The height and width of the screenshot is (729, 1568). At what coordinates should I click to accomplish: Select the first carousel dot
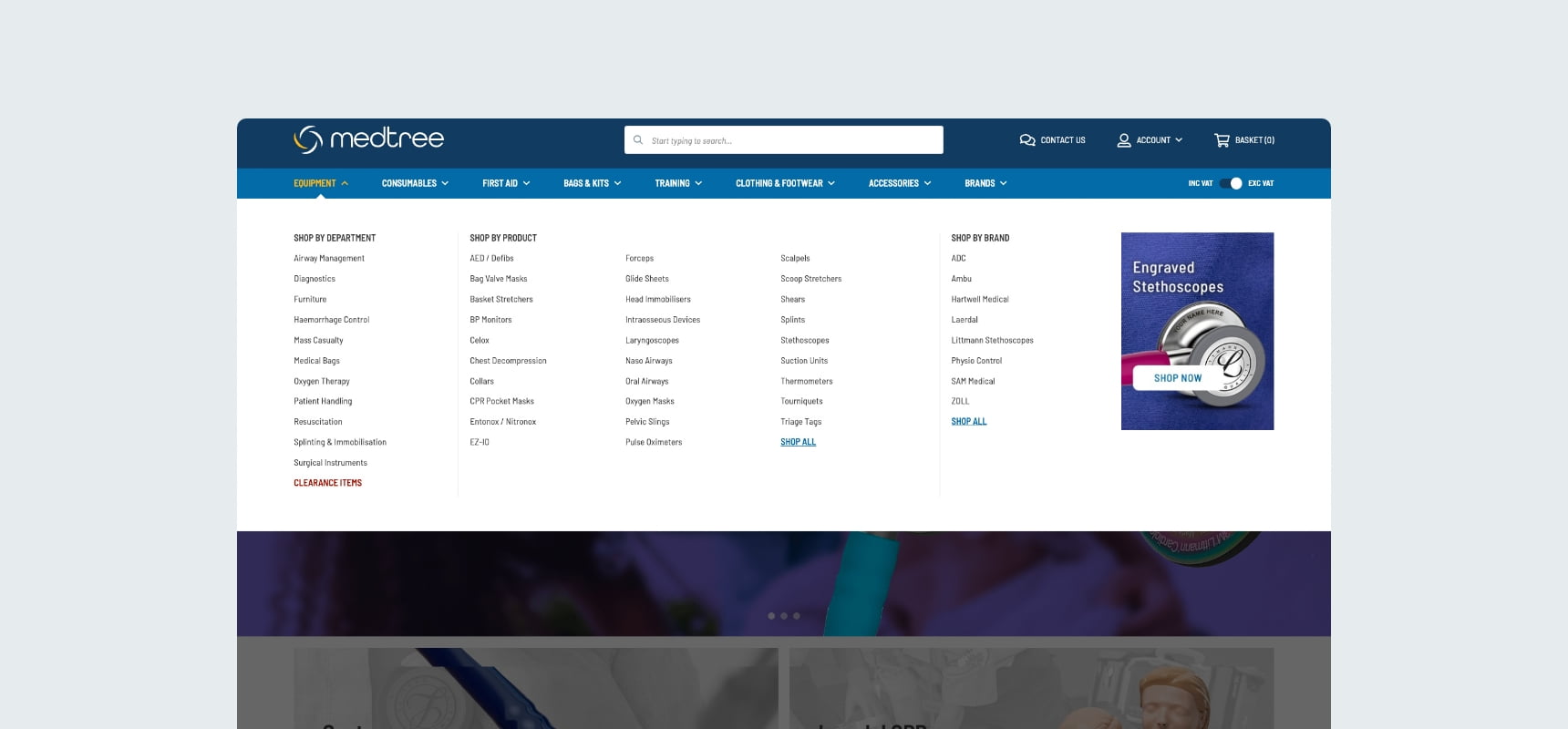tap(771, 616)
